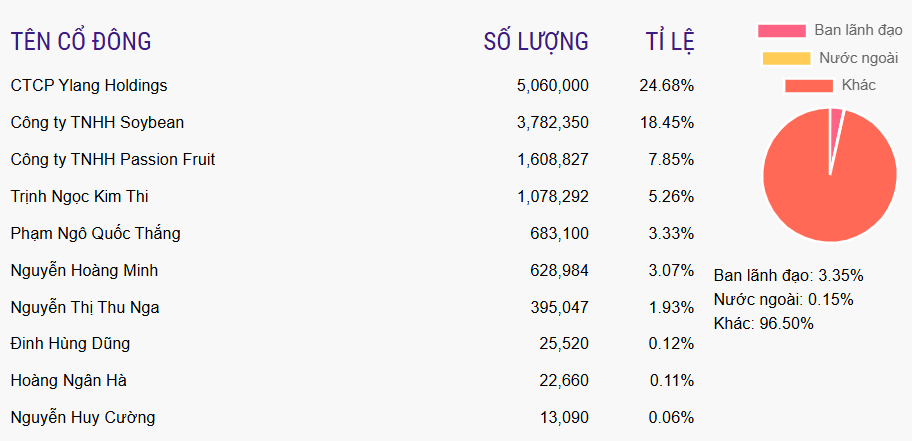Open Đinh Hùng Dũng shareholder row
912x441 pixels.
pos(70,344)
